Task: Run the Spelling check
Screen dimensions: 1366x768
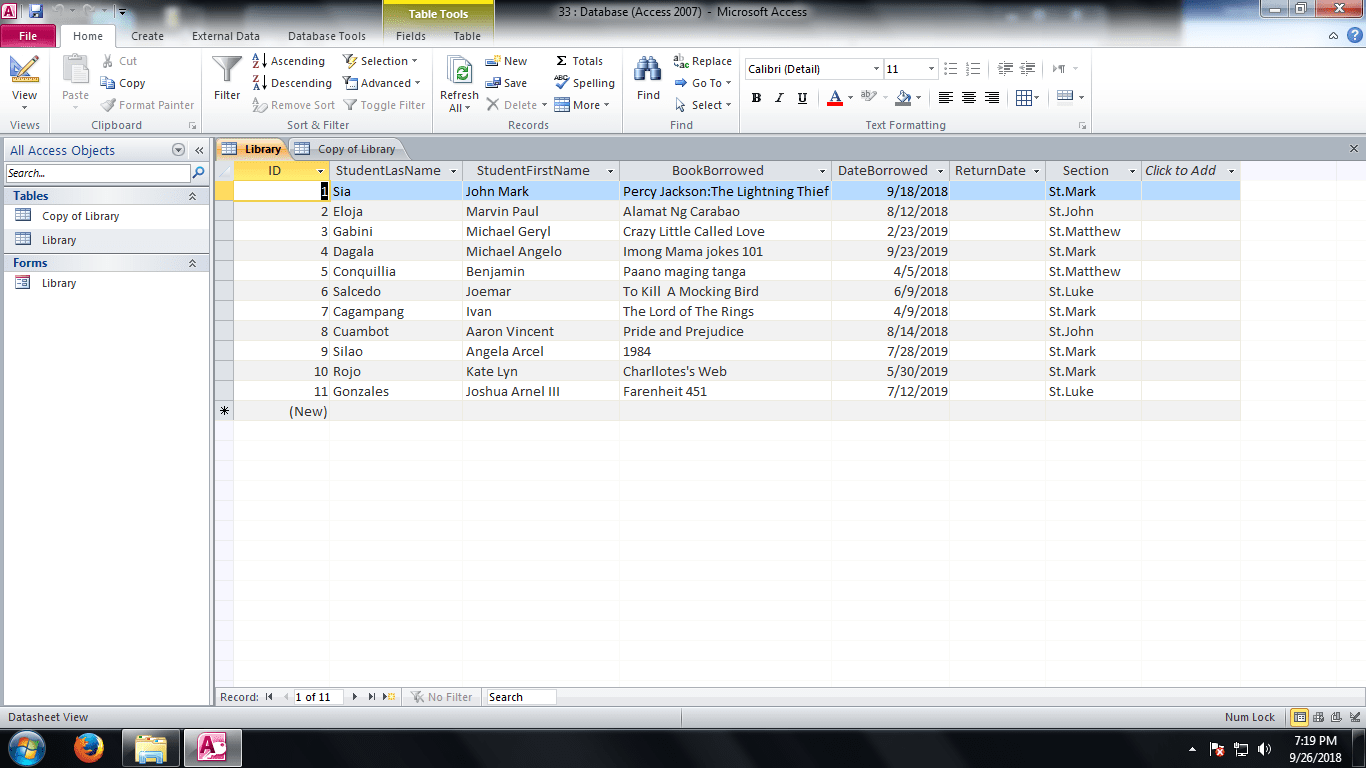Action: pos(584,83)
